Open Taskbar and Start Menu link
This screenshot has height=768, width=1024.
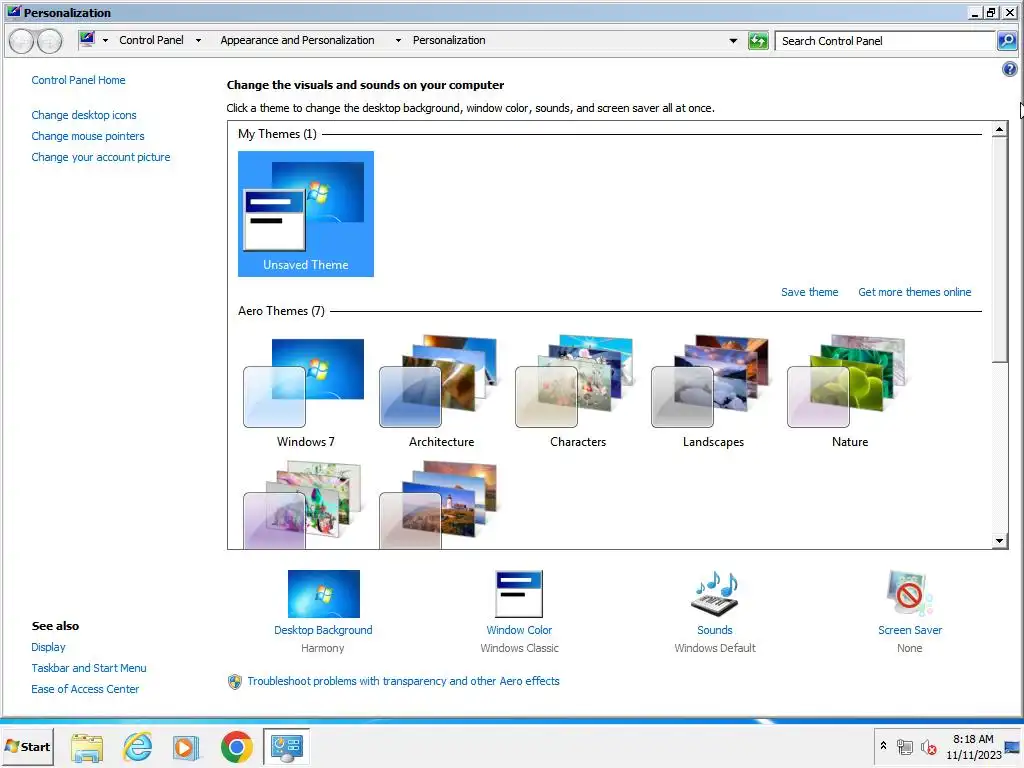pos(89,667)
